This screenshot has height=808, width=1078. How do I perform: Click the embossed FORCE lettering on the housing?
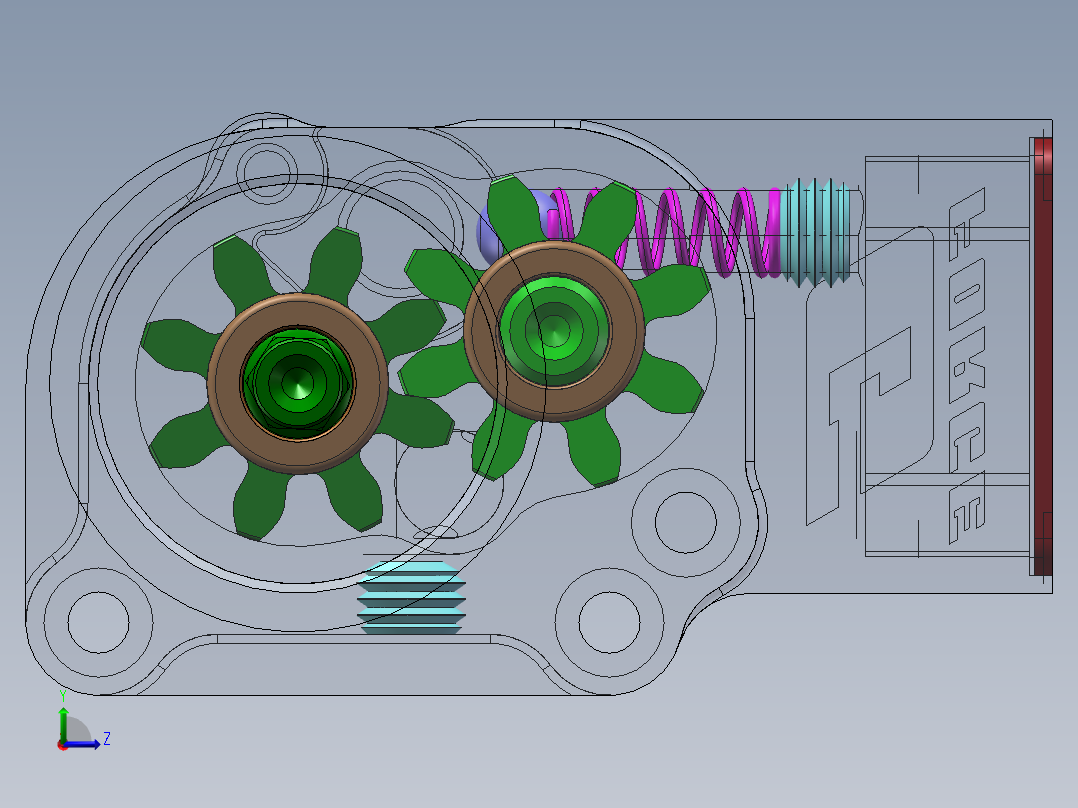pyautogui.click(x=968, y=364)
